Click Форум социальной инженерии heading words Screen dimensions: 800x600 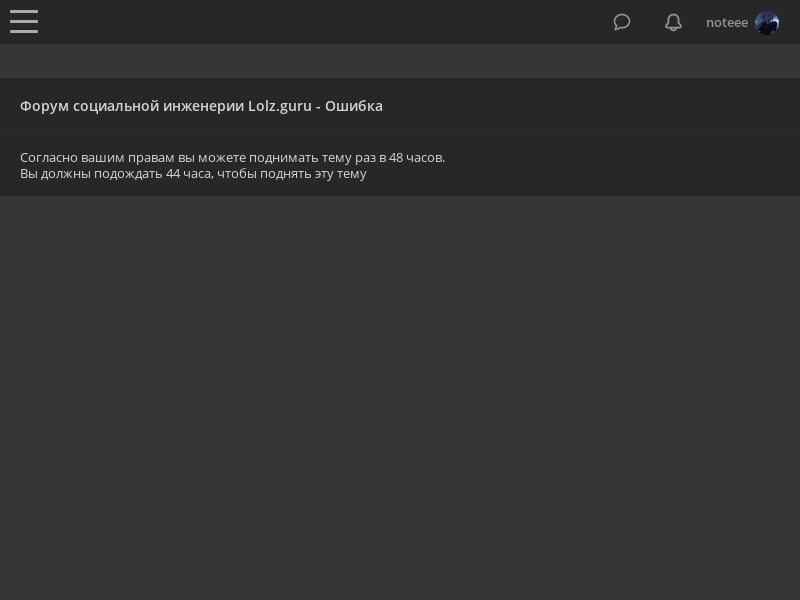pyautogui.click(x=132, y=106)
